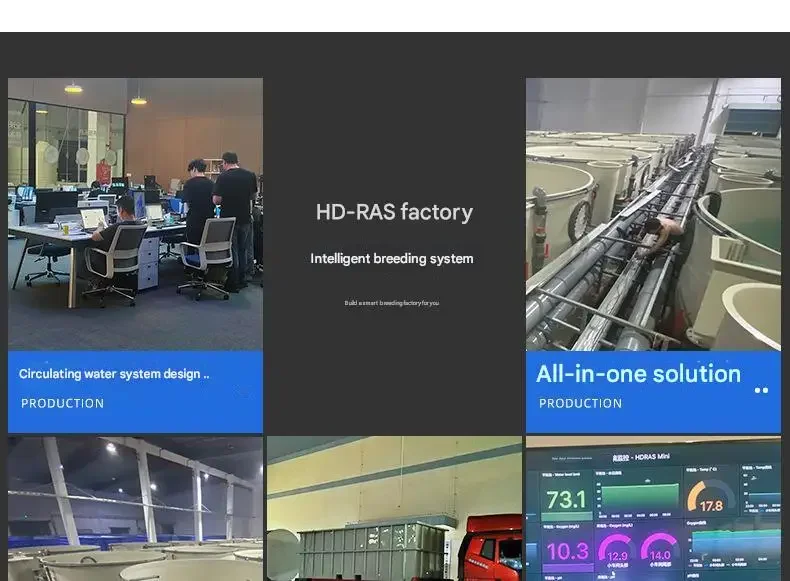Select the 'Intelligent breeding system' subtitle
Image resolution: width=790 pixels, height=581 pixels.
(391, 259)
